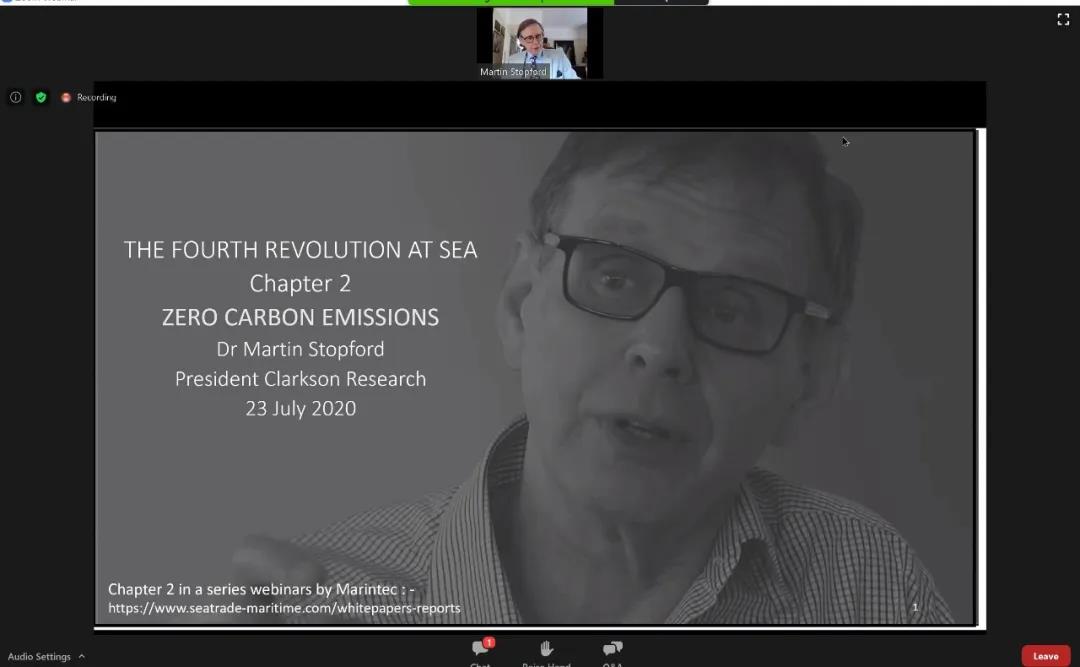Click the green encryption shield icon
The width and height of the screenshot is (1080, 667).
pos(41,97)
